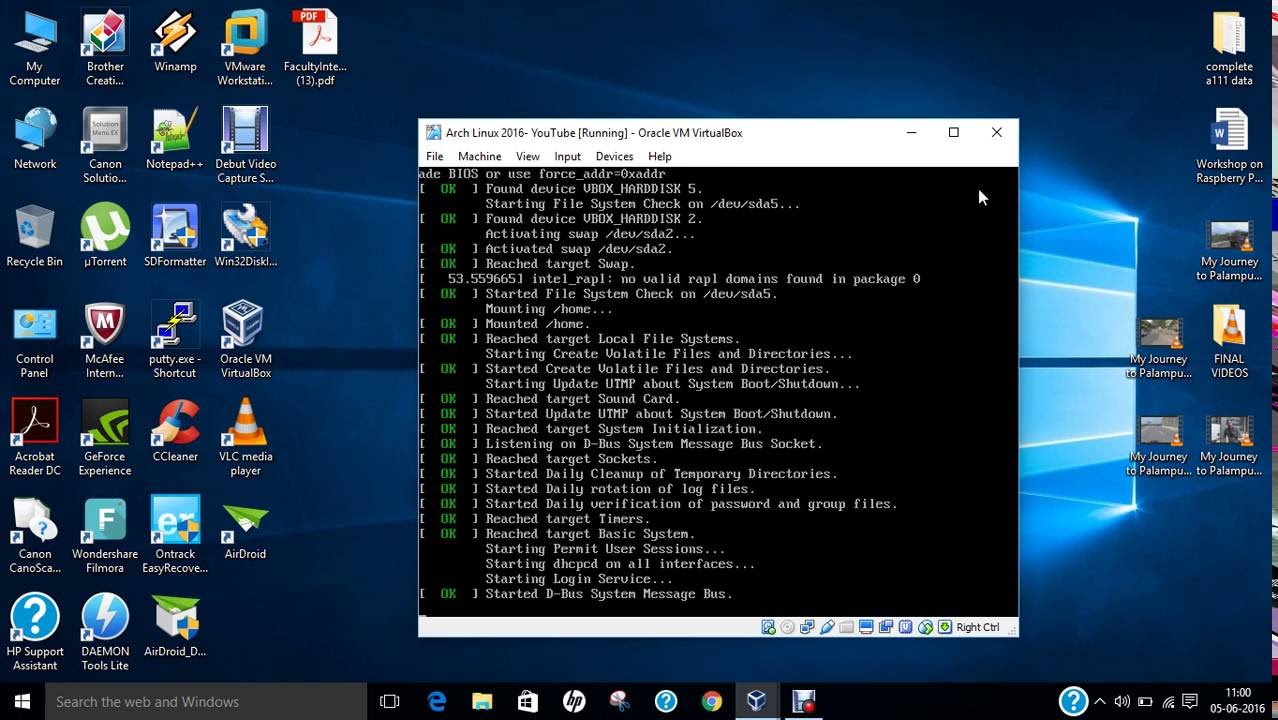
Task: Open the Machine menu in VirtualBox
Action: pyautogui.click(x=480, y=156)
